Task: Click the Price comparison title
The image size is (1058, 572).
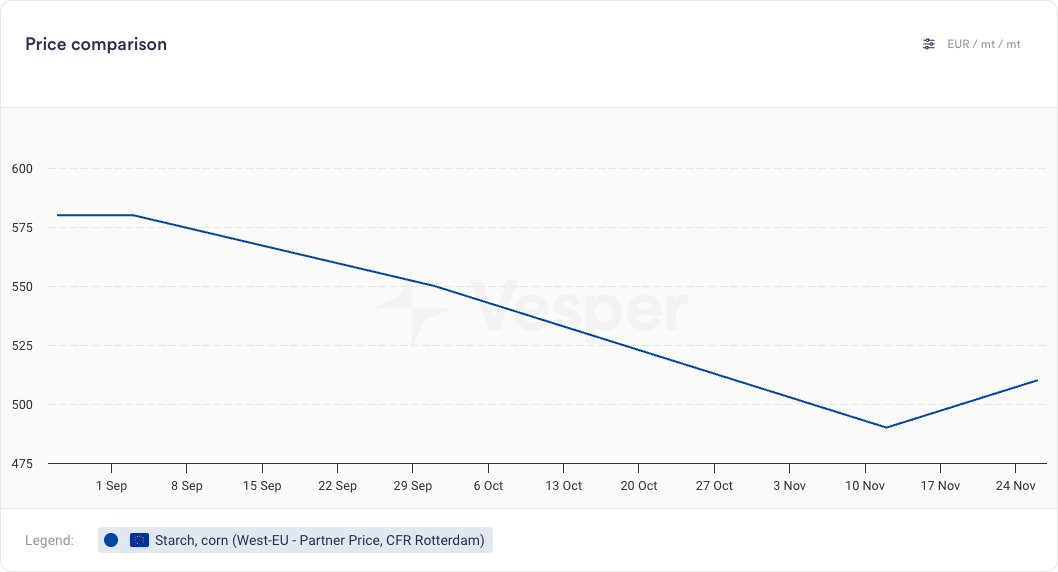Action: [96, 44]
